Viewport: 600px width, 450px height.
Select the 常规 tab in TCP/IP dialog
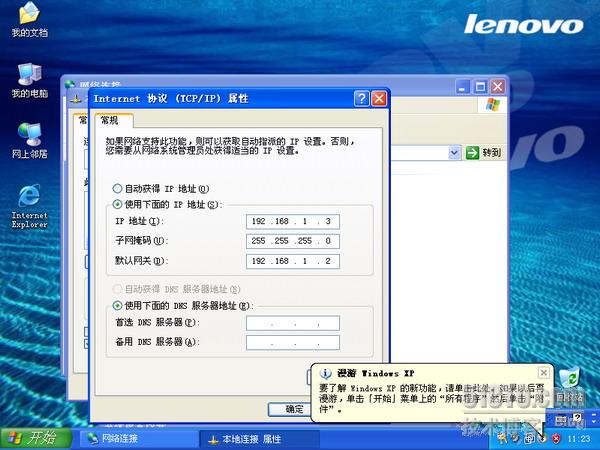point(114,121)
